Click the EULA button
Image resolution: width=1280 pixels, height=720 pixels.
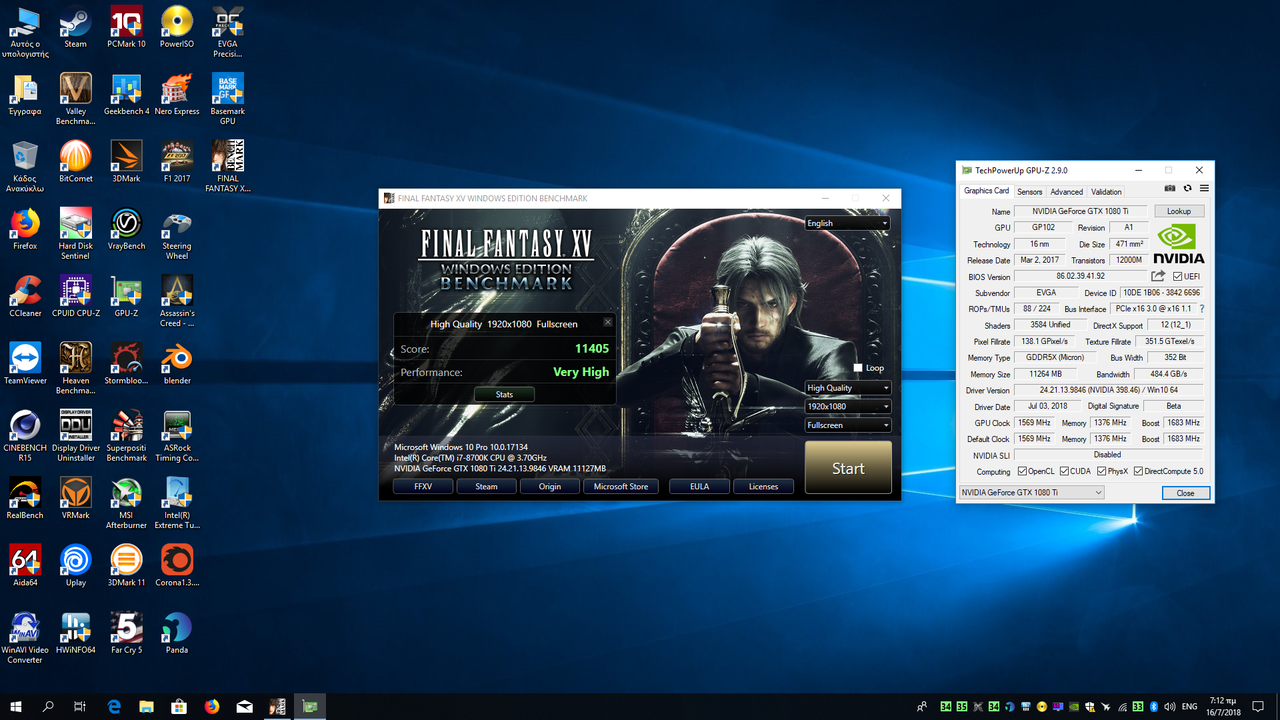pyautogui.click(x=700, y=486)
